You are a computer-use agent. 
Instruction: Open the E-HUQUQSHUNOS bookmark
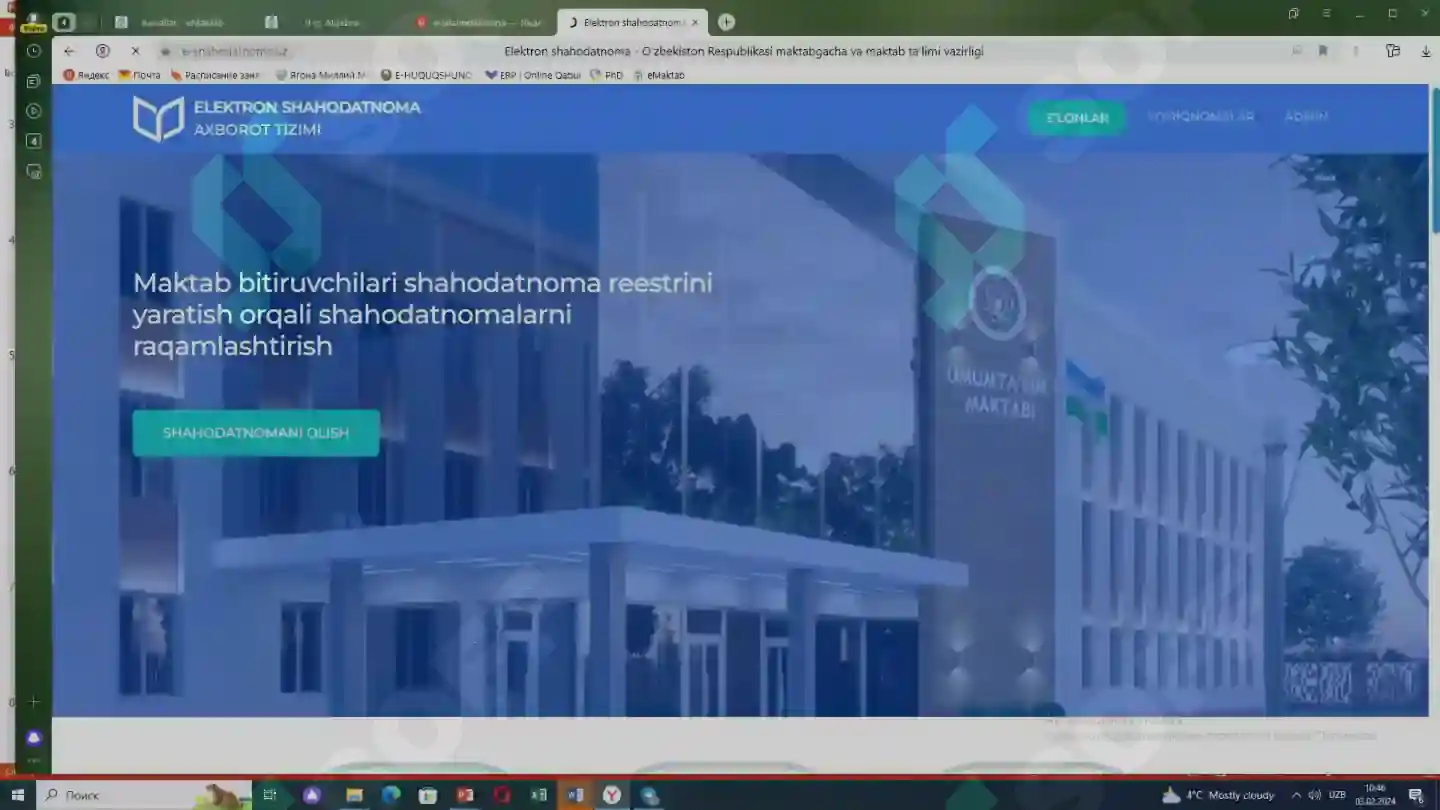(427, 75)
